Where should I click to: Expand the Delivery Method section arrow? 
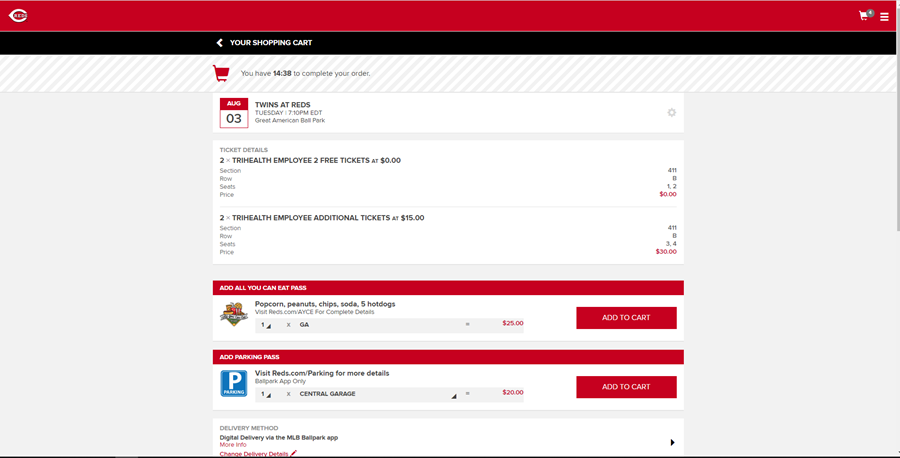point(672,443)
